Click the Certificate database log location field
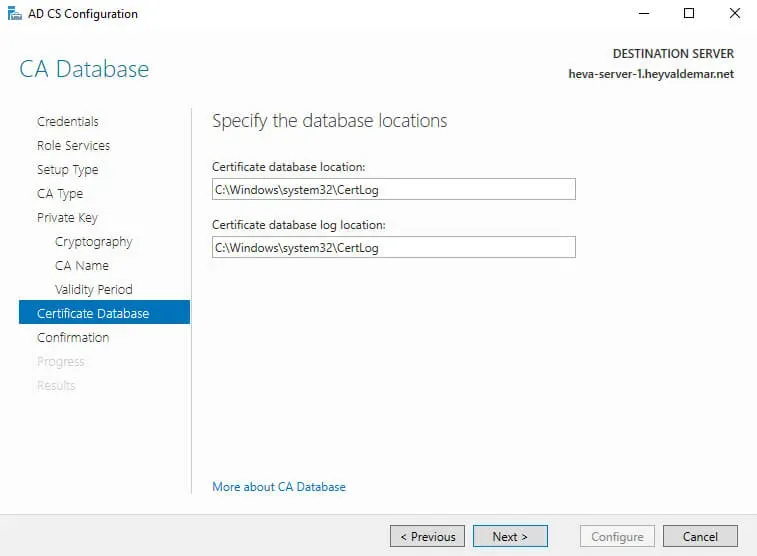 tap(393, 247)
